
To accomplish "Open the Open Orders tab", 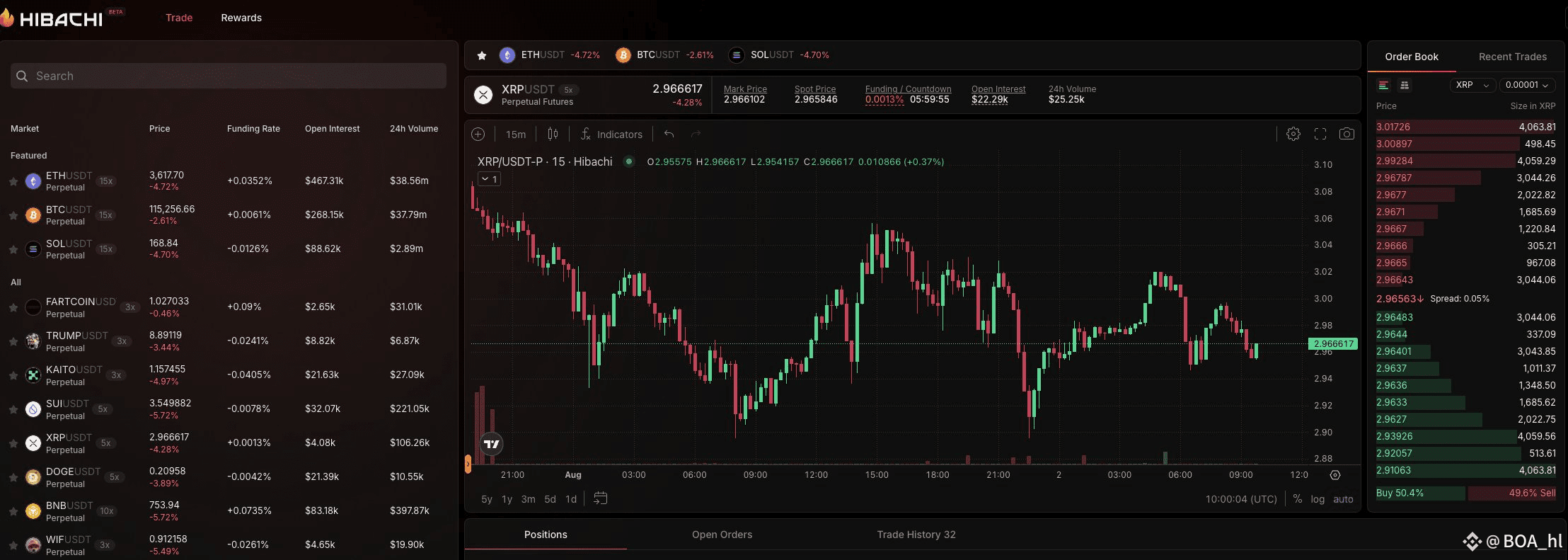I will [x=722, y=535].
